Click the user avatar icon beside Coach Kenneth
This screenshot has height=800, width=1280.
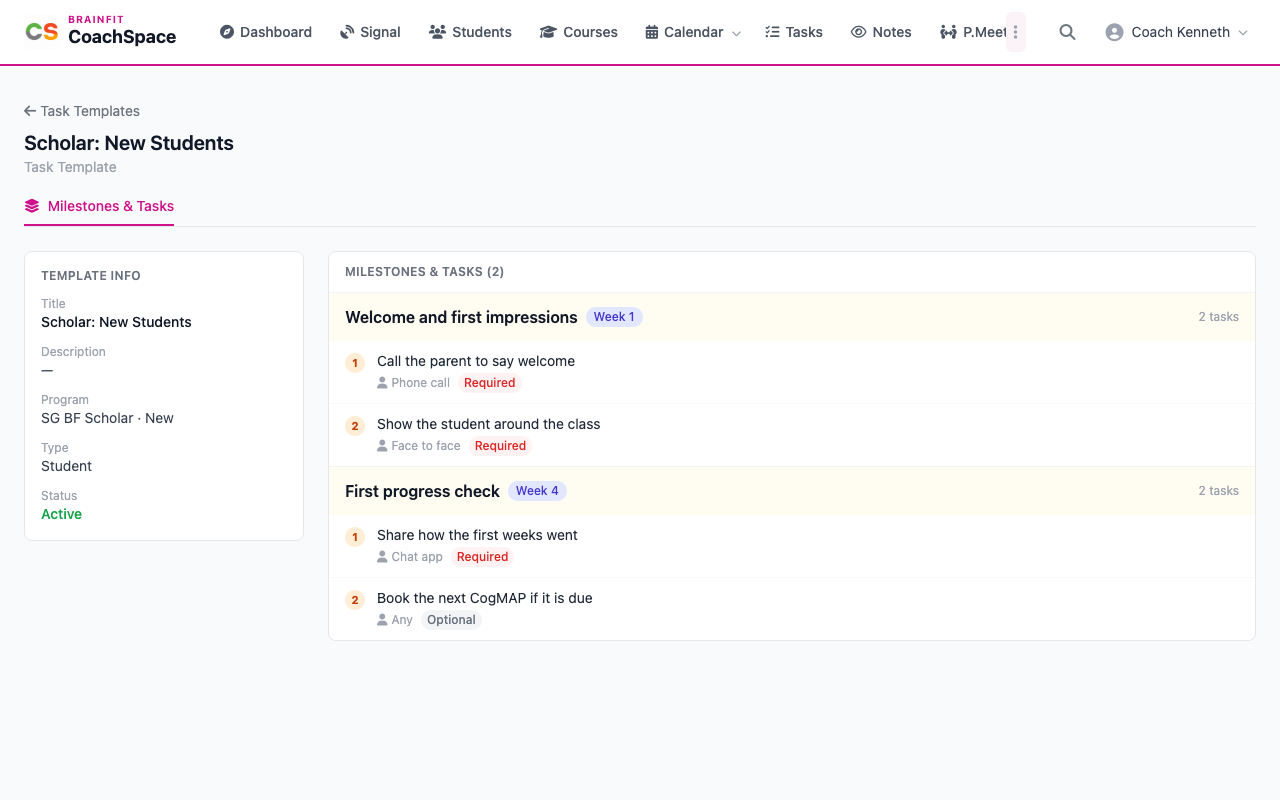1114,32
